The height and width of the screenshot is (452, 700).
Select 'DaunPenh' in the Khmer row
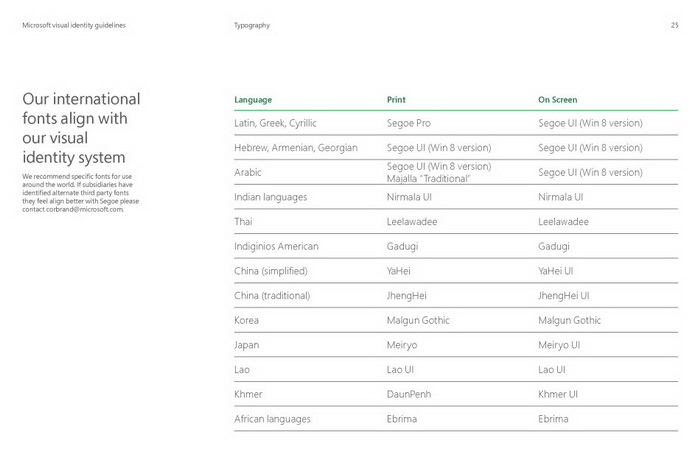pyautogui.click(x=408, y=394)
